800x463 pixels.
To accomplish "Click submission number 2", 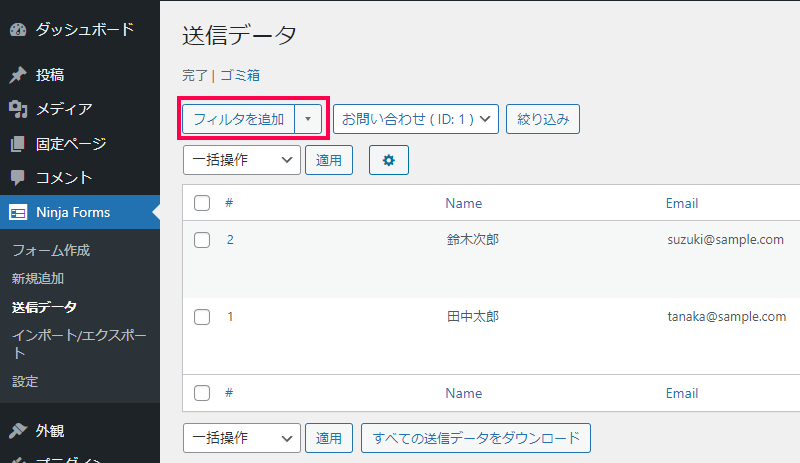I will (231, 240).
